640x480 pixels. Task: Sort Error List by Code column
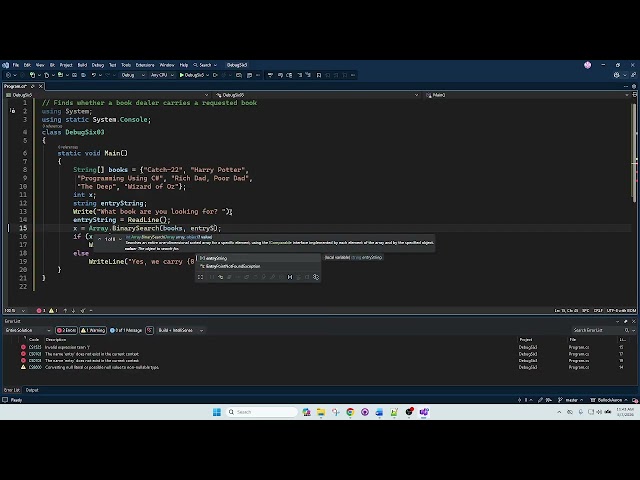pyautogui.click(x=34, y=340)
